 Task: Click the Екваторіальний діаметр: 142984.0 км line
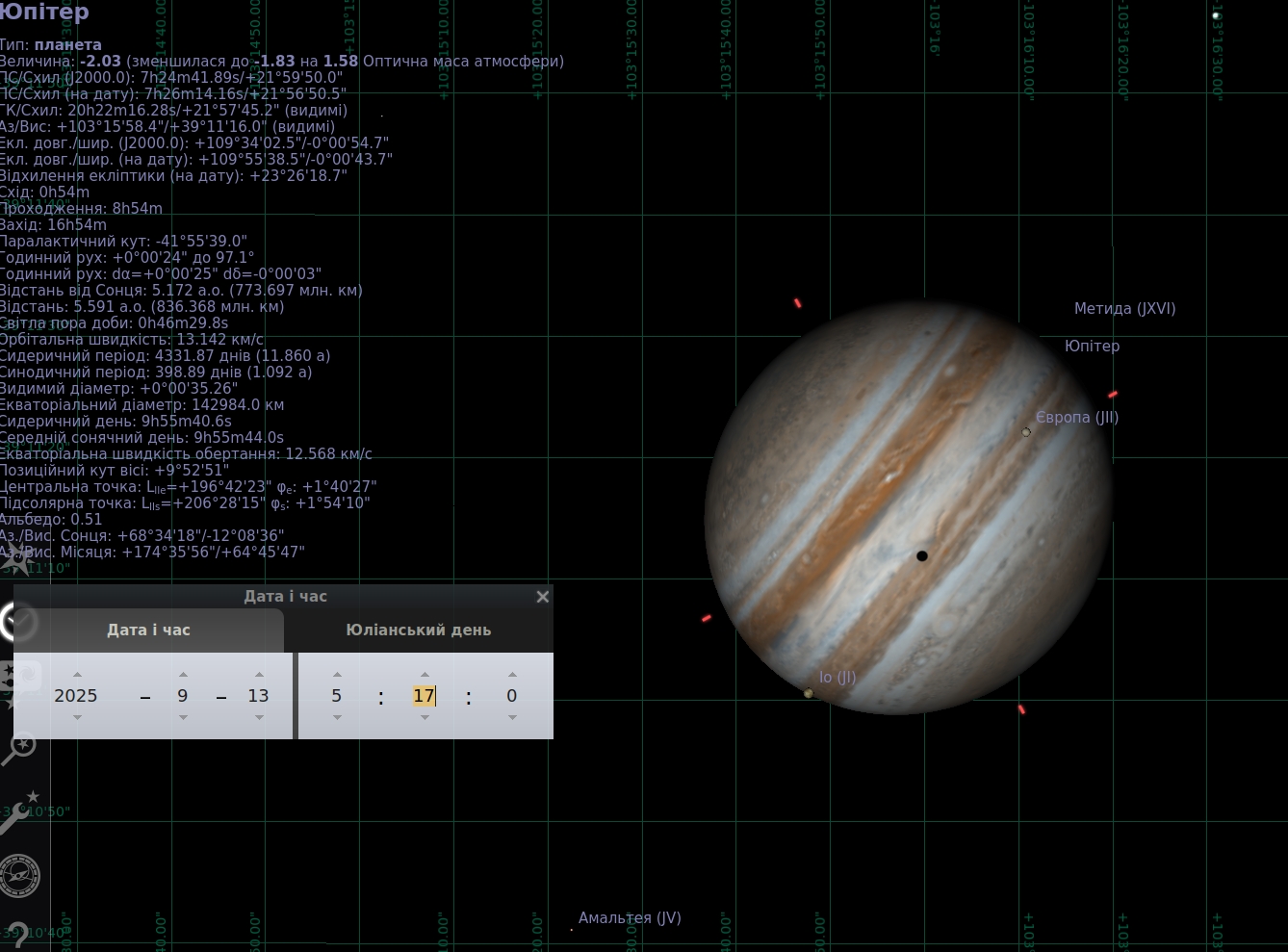142,404
